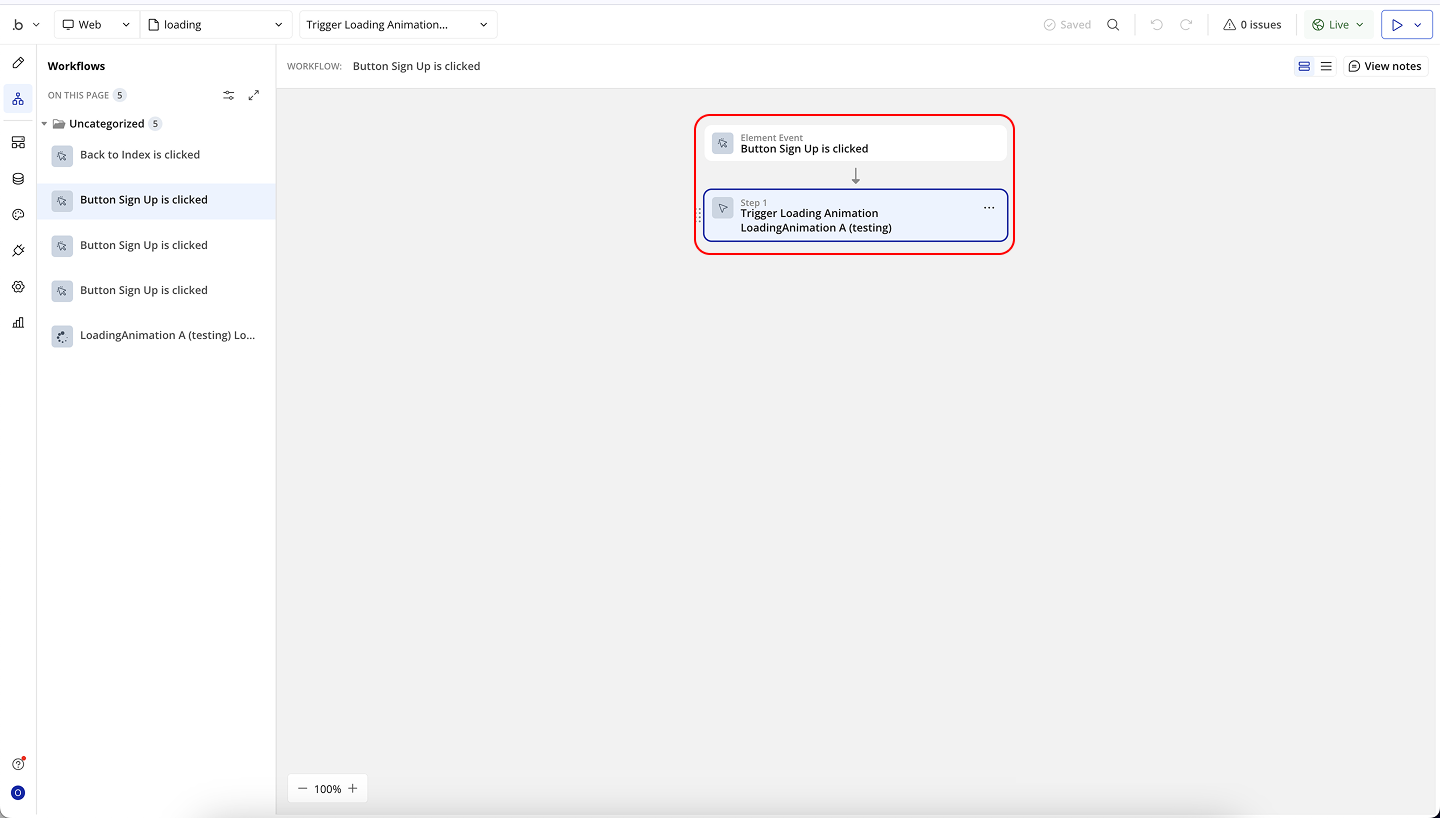Click the layout blocks icon below Workflow icon
Viewport: 1440px width, 818px height.
tap(18, 143)
